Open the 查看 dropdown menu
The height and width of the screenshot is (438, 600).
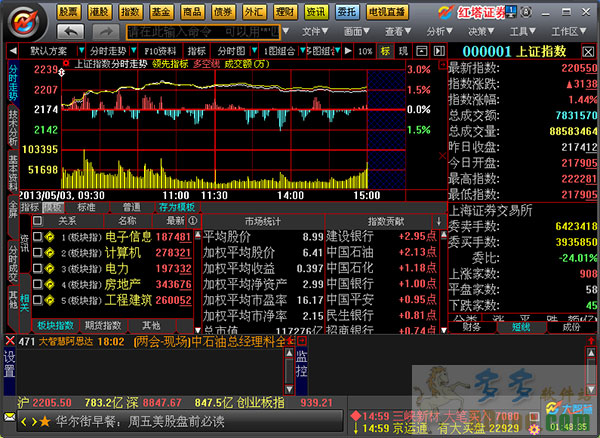[398, 31]
